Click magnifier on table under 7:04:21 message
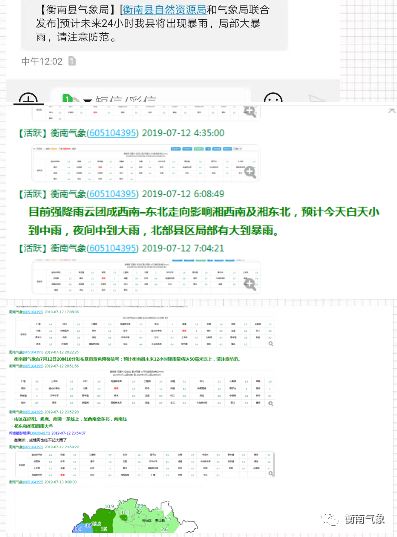397x537 pixels. tap(250, 284)
